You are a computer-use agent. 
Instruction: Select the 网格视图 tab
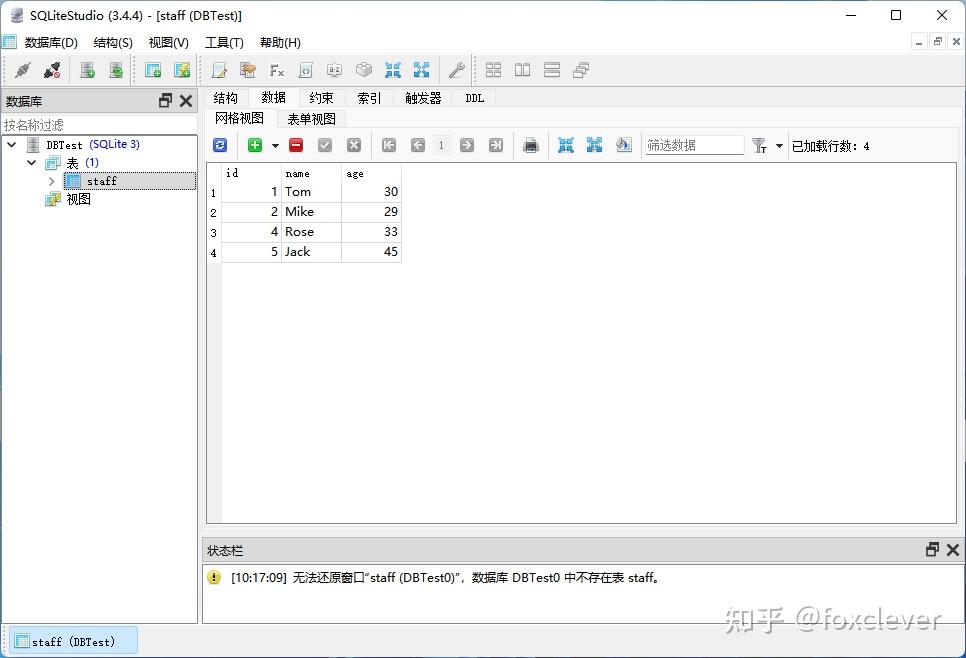240,118
